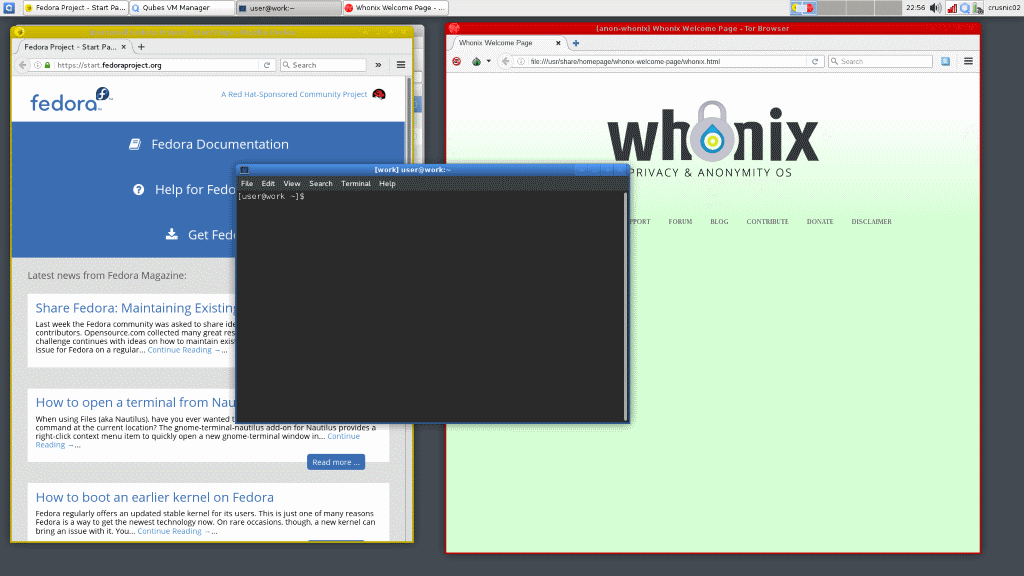Open the crusnic02 user menu

(1004, 8)
